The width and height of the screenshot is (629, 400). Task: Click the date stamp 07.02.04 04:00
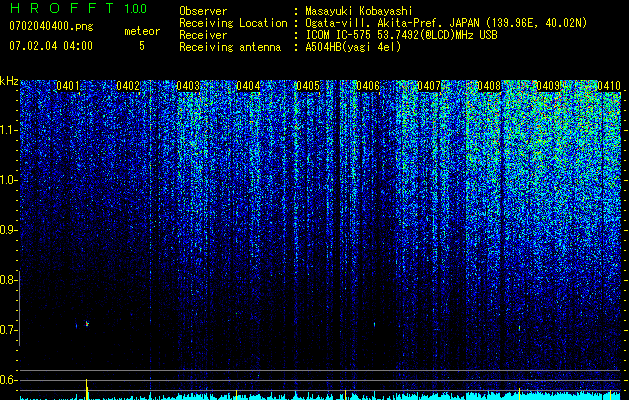(x=51, y=45)
